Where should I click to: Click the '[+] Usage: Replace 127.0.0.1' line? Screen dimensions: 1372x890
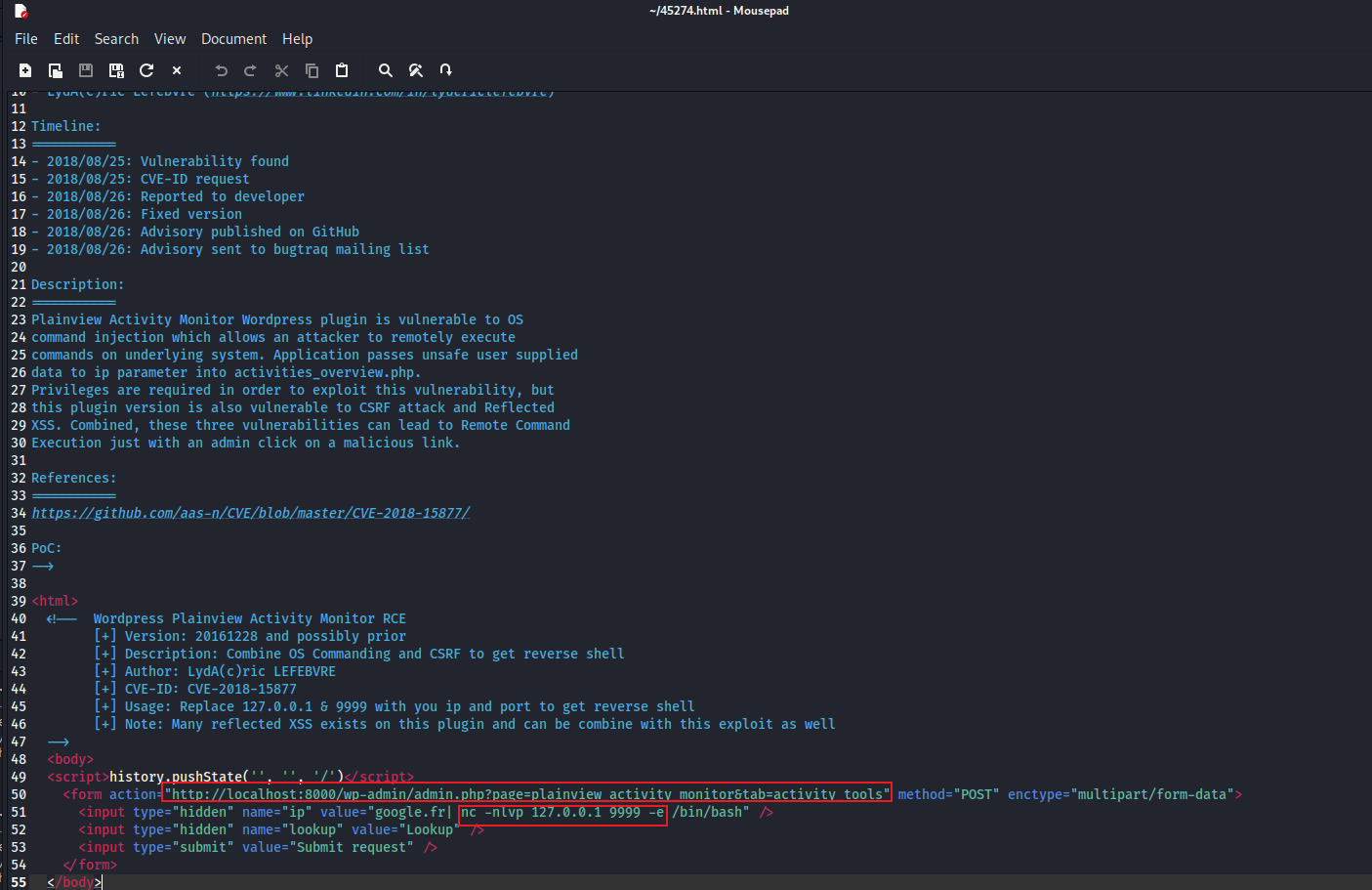[x=395, y=706]
